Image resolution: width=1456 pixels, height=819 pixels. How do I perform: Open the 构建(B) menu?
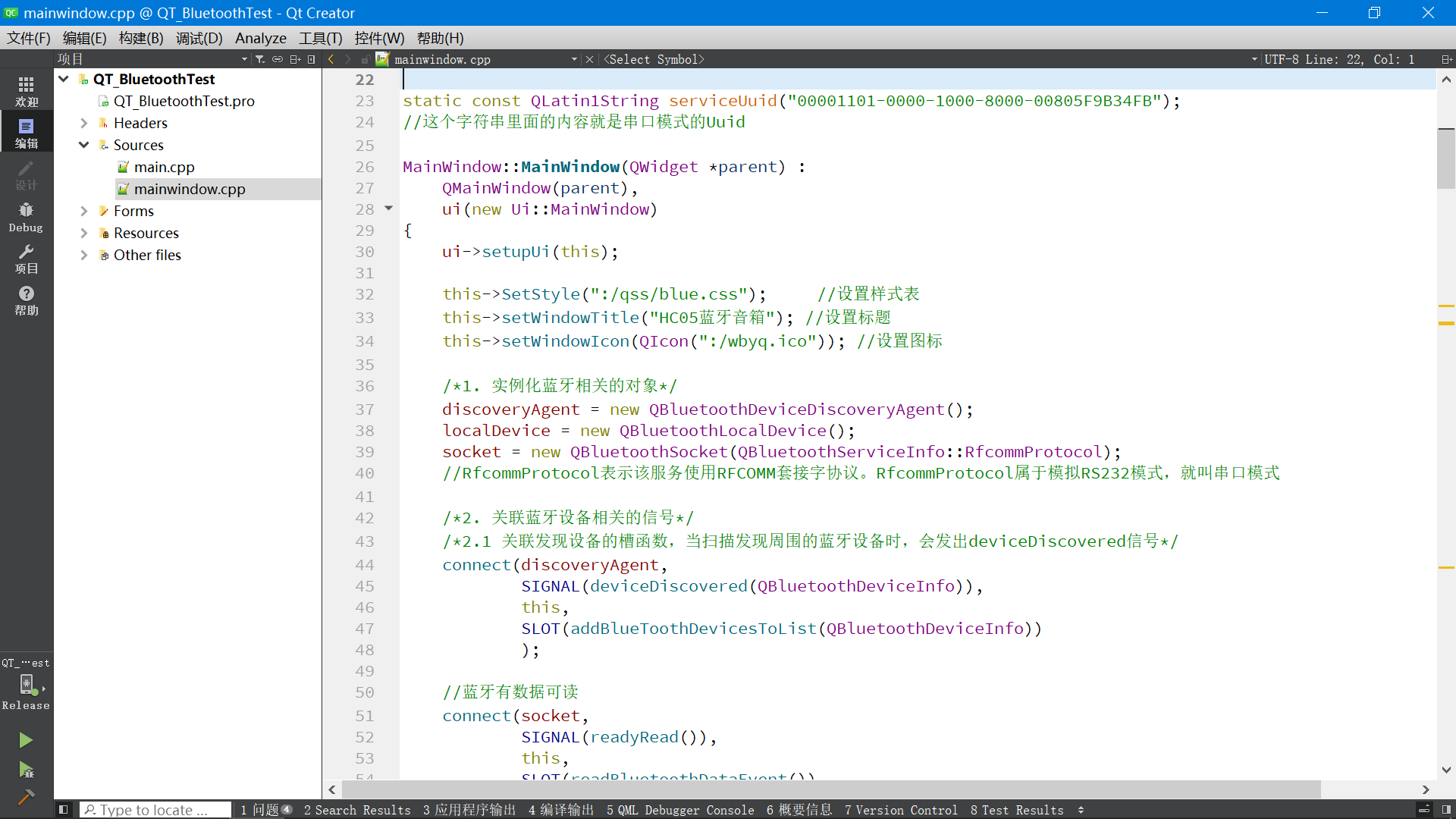tap(140, 38)
